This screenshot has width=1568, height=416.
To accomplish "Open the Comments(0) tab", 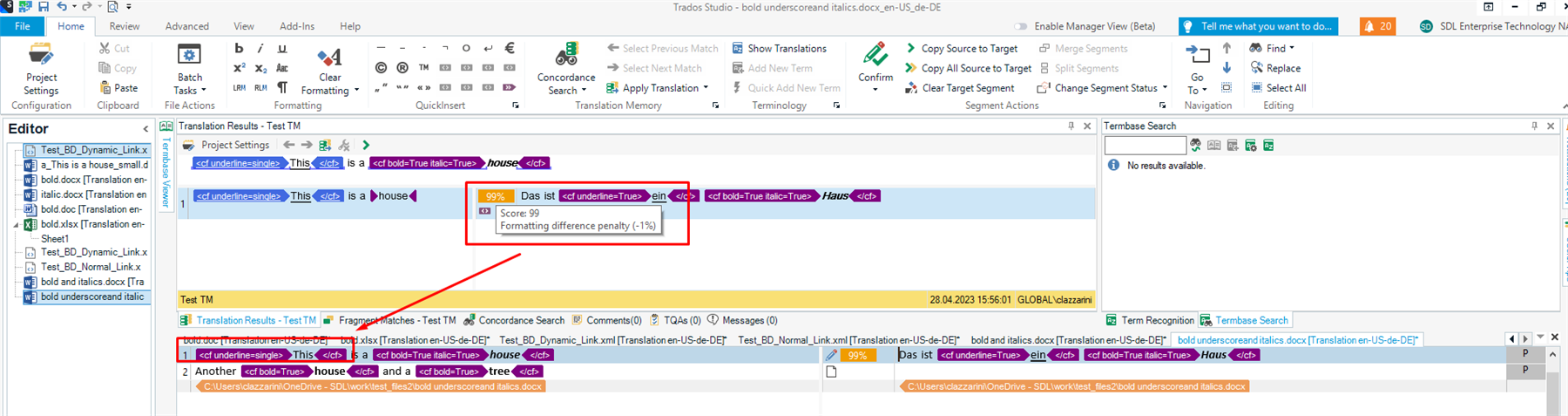I will click(606, 321).
